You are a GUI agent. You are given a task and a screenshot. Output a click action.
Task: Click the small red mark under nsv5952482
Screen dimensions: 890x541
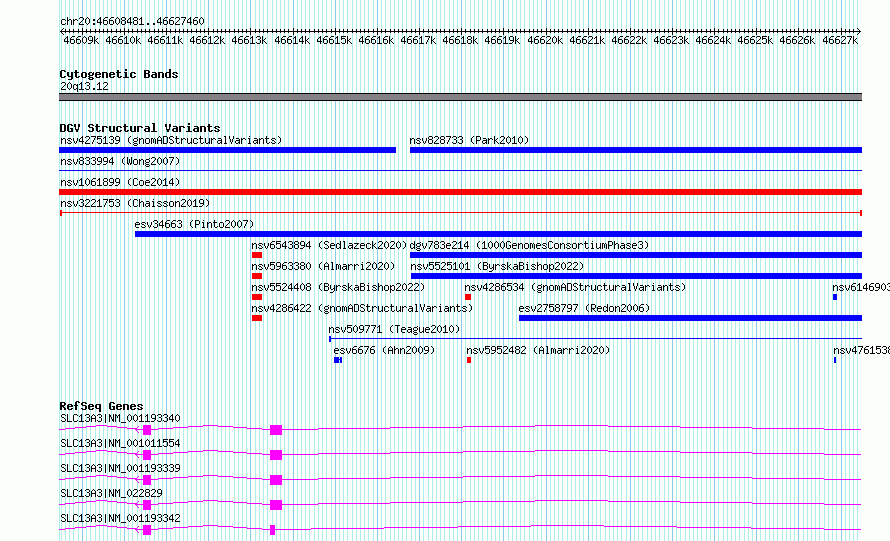point(469,360)
